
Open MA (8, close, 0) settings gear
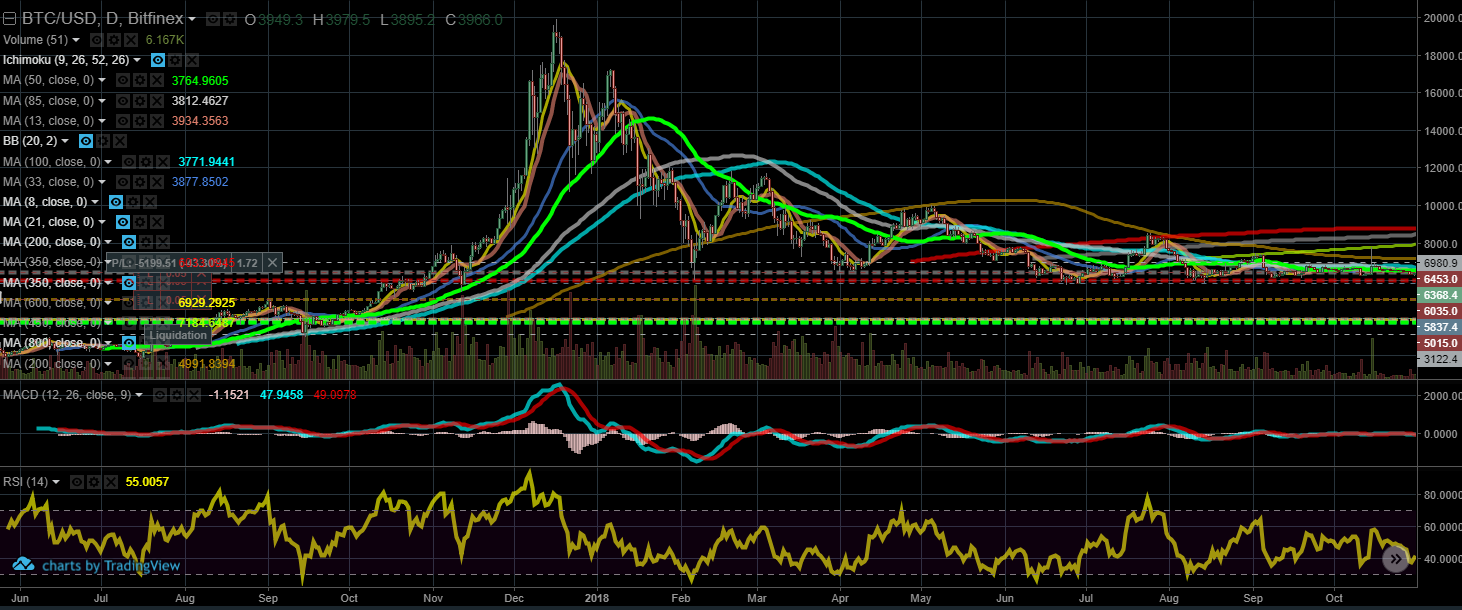tap(133, 201)
